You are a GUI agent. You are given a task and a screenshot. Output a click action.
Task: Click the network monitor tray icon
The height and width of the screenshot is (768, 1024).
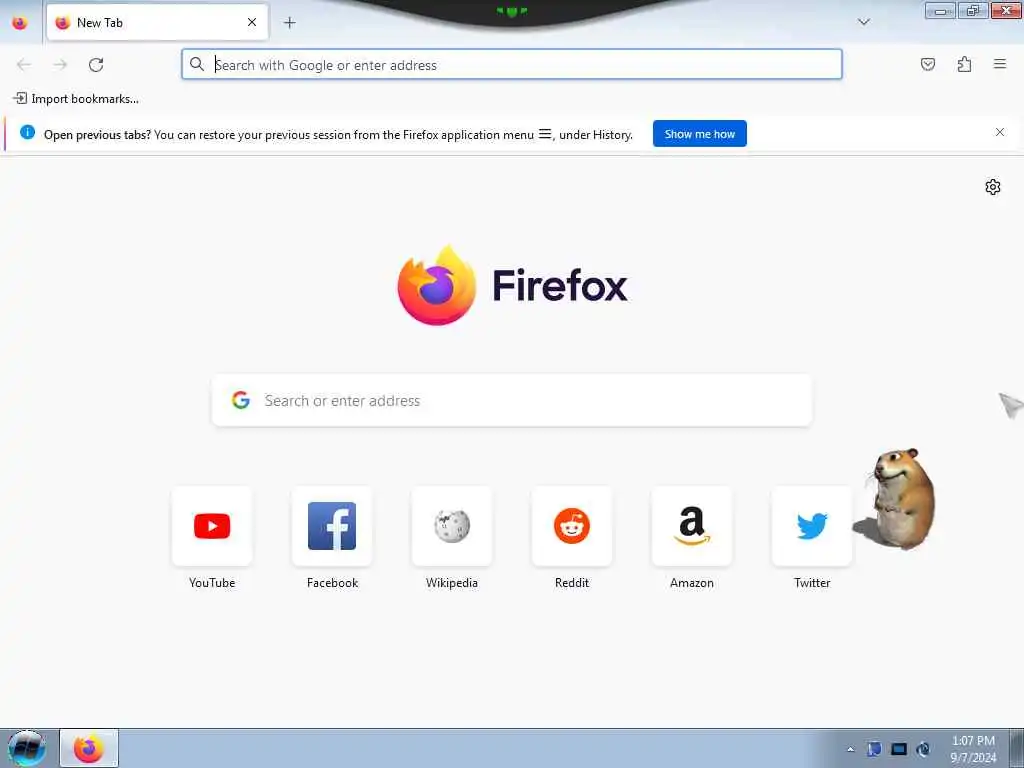click(899, 749)
